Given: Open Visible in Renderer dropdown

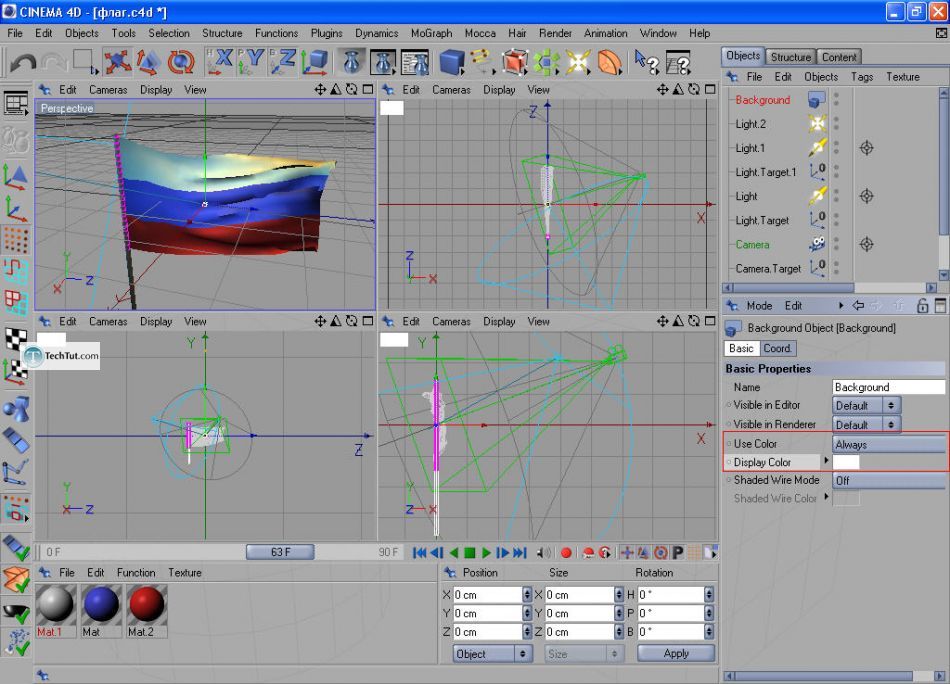Looking at the screenshot, I should point(866,425).
